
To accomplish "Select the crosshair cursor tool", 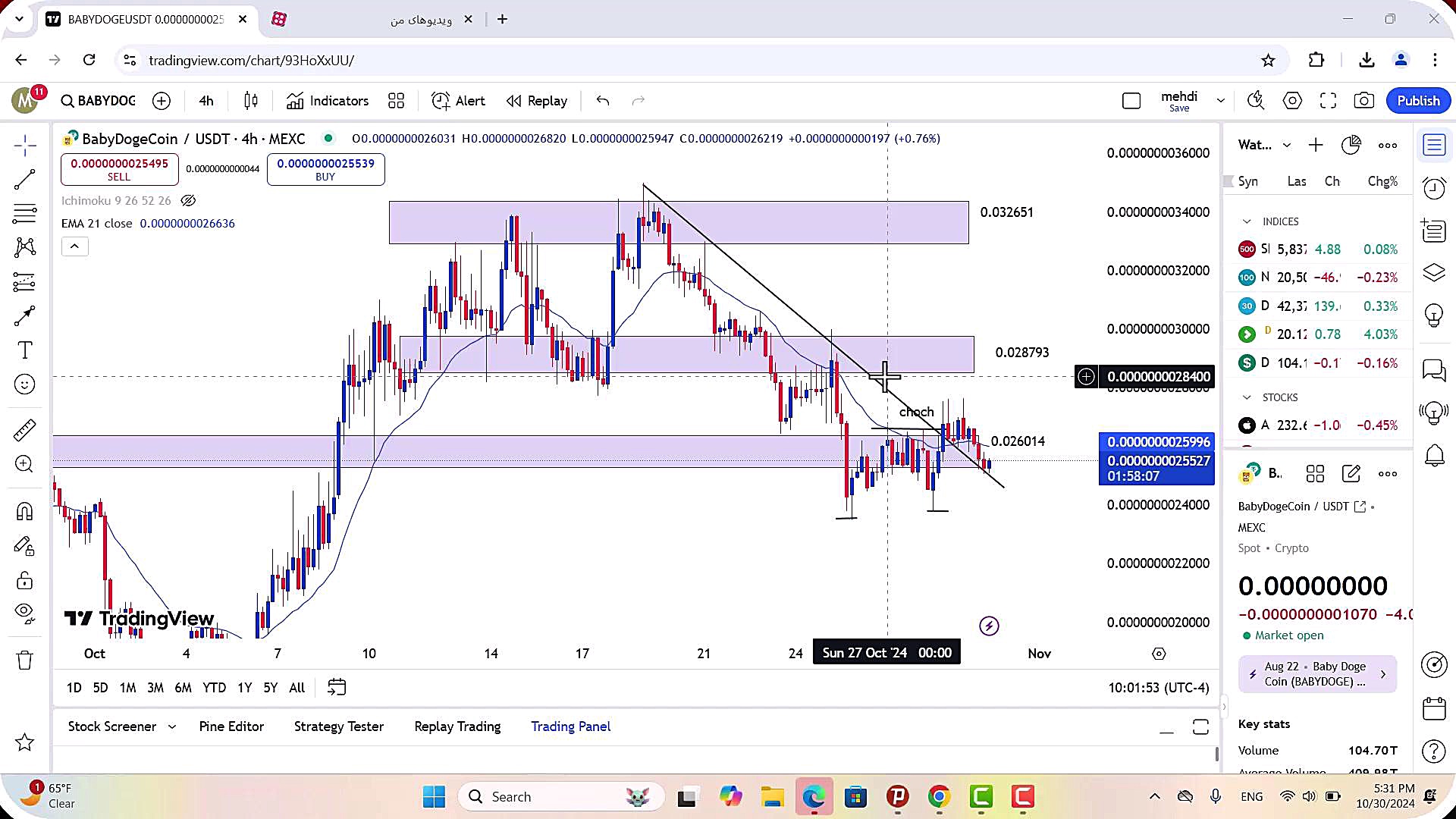I will click(24, 146).
